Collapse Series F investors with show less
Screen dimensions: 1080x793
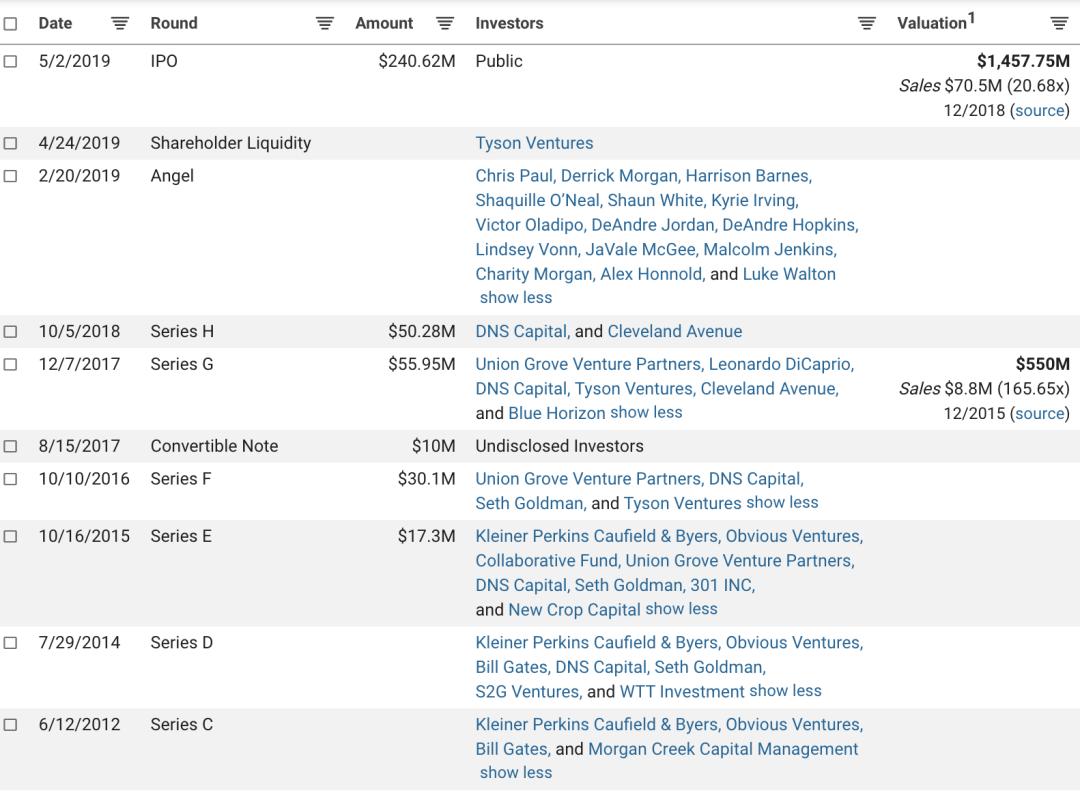pos(782,503)
